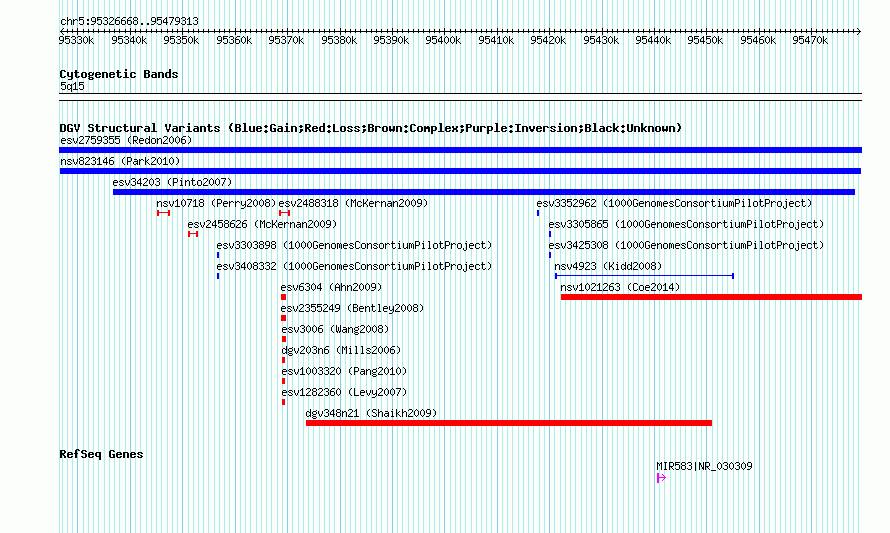Open the esv1282360 (Levy2007) label
This screenshot has width=890, height=533.
345,392
